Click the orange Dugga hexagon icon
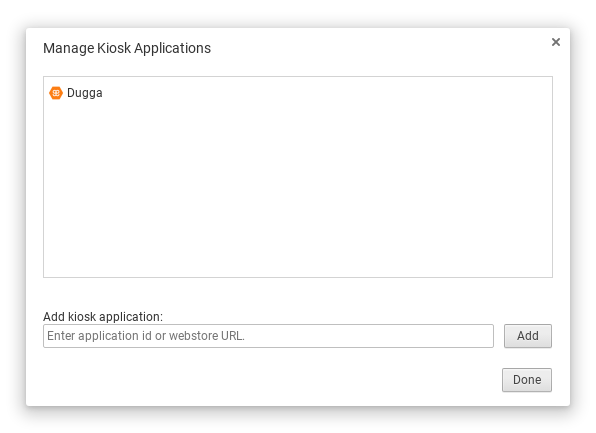The height and width of the screenshot is (433, 596). [x=56, y=93]
